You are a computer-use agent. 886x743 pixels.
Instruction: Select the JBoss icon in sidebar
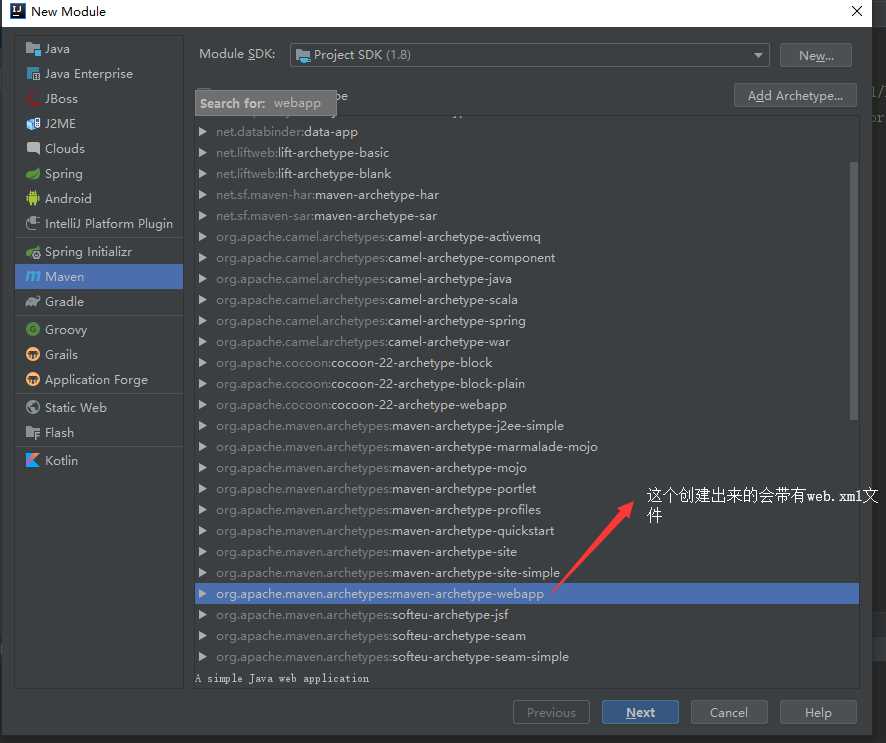(33, 98)
